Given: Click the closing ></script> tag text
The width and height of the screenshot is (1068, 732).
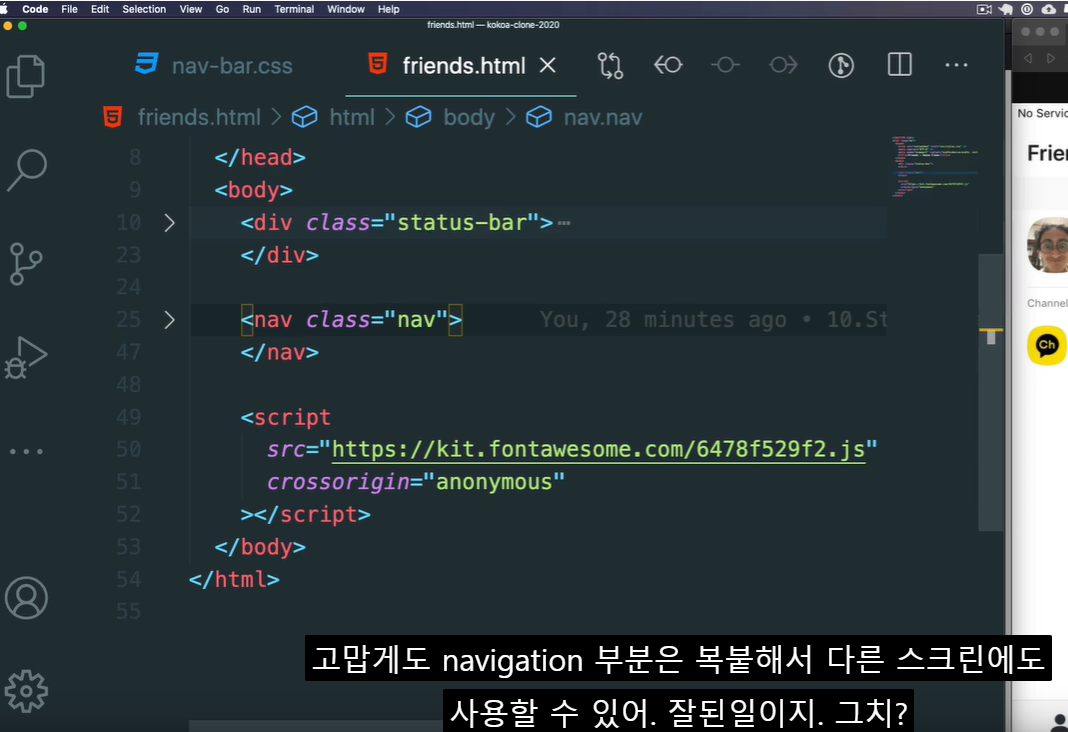Looking at the screenshot, I should (306, 515).
